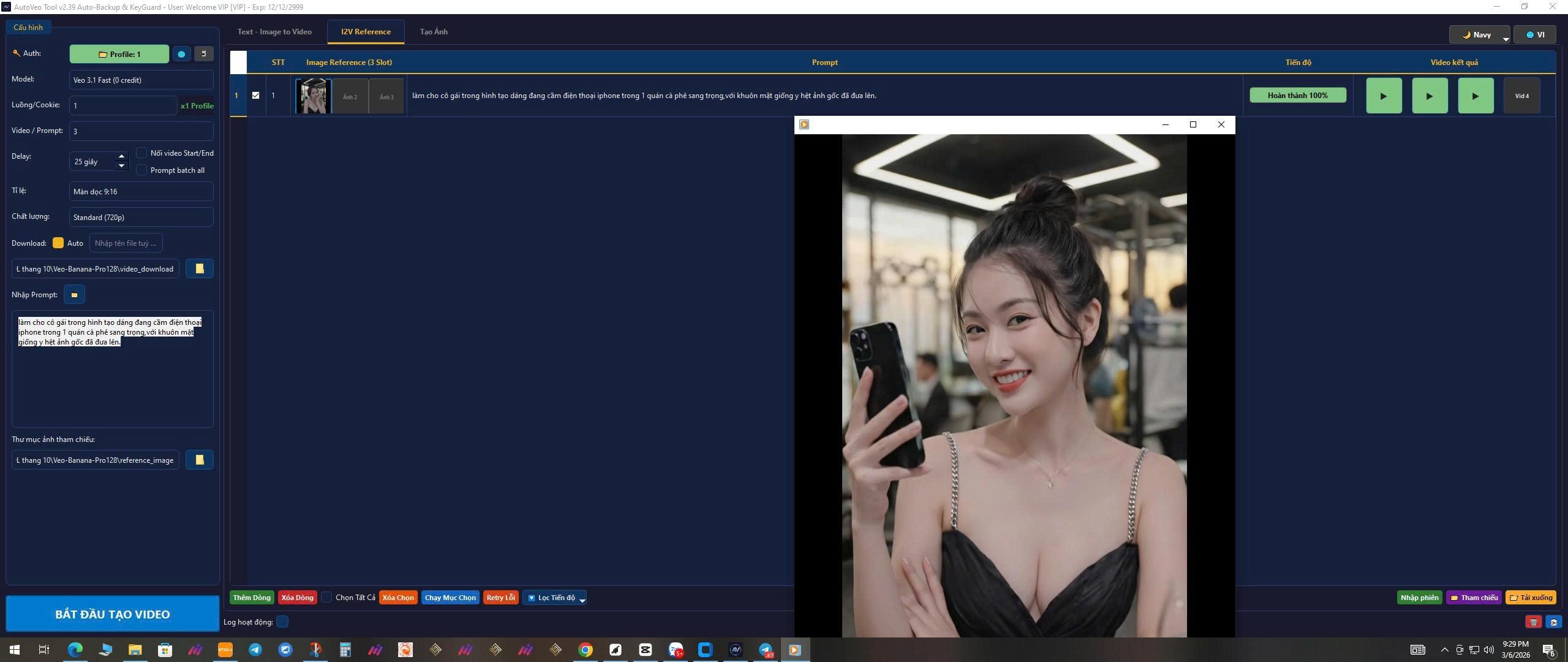Check the Chọn Tất Cả checkbox
Screen dimensions: 1568x662
(327, 597)
